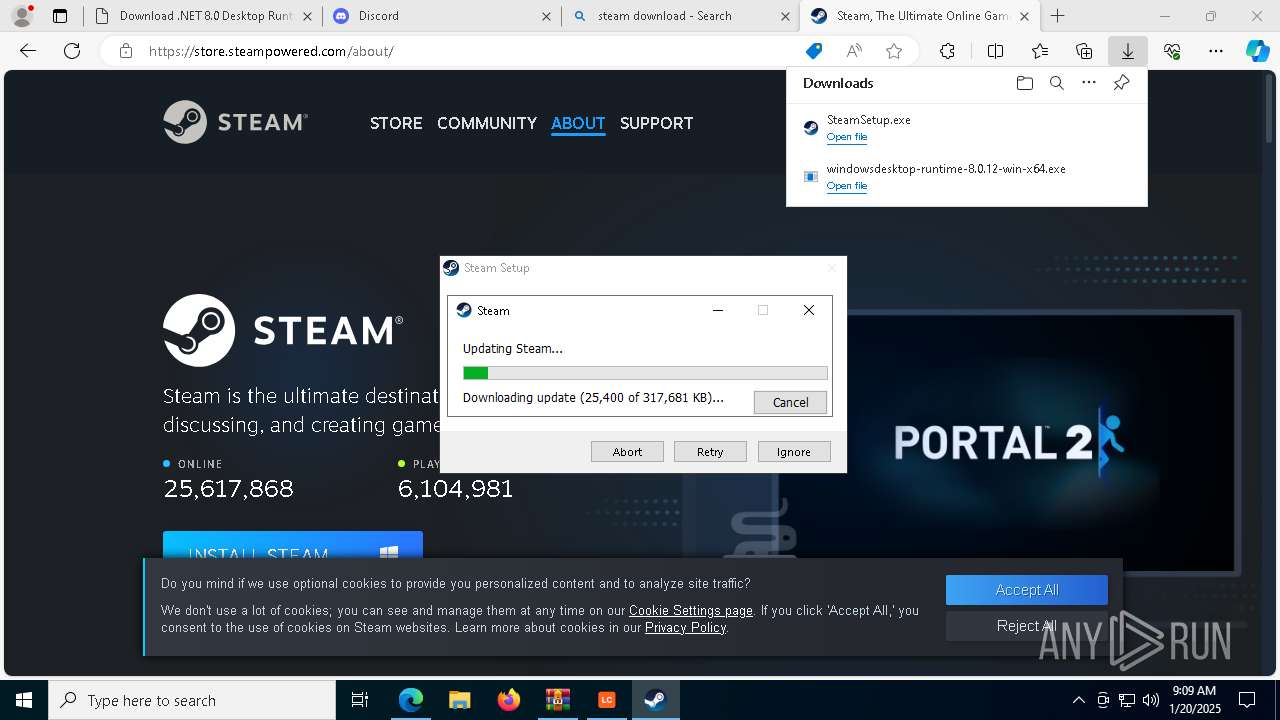Open the Cookie Settings page link

(x=691, y=610)
